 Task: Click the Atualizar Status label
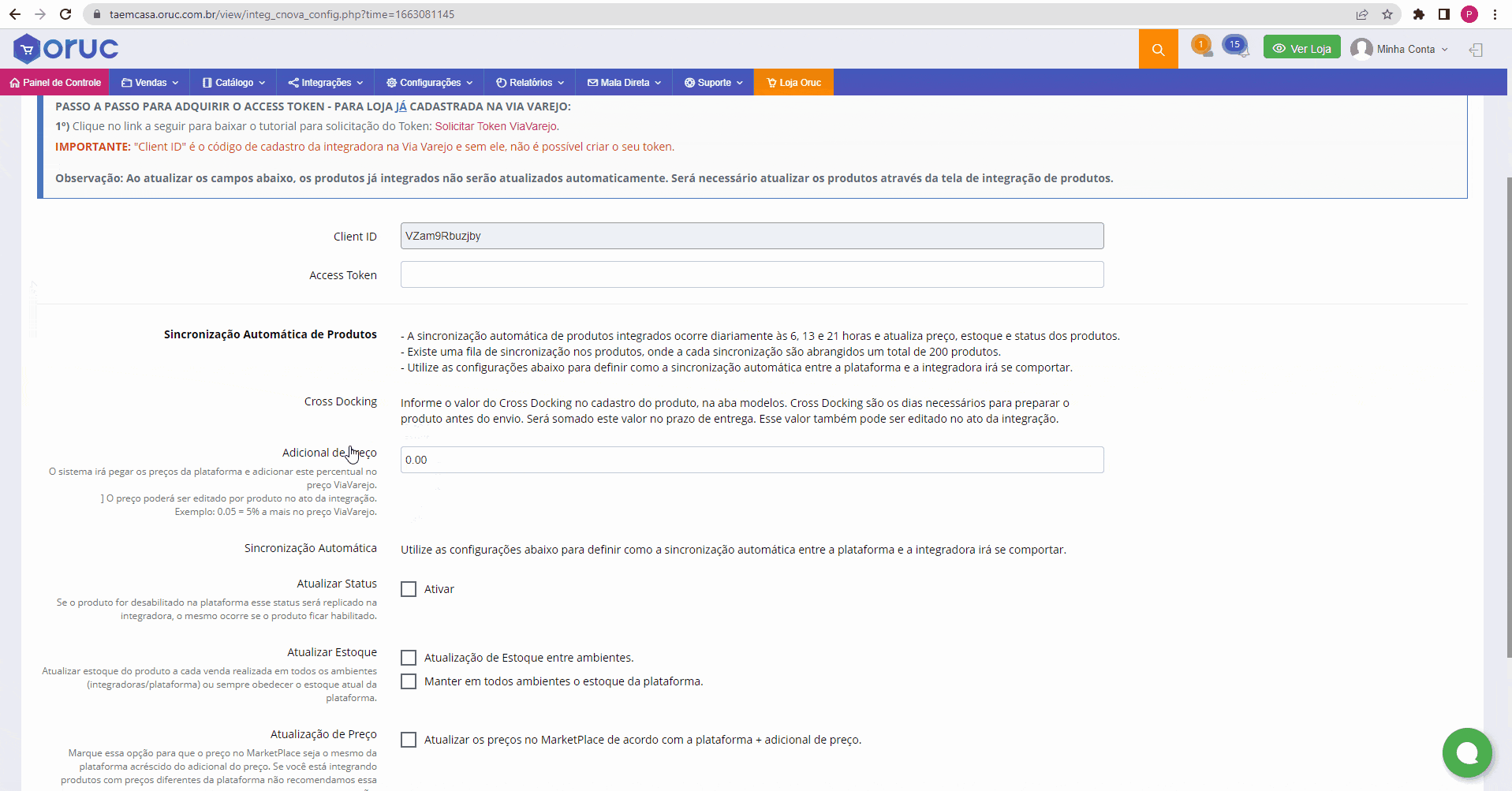point(337,584)
